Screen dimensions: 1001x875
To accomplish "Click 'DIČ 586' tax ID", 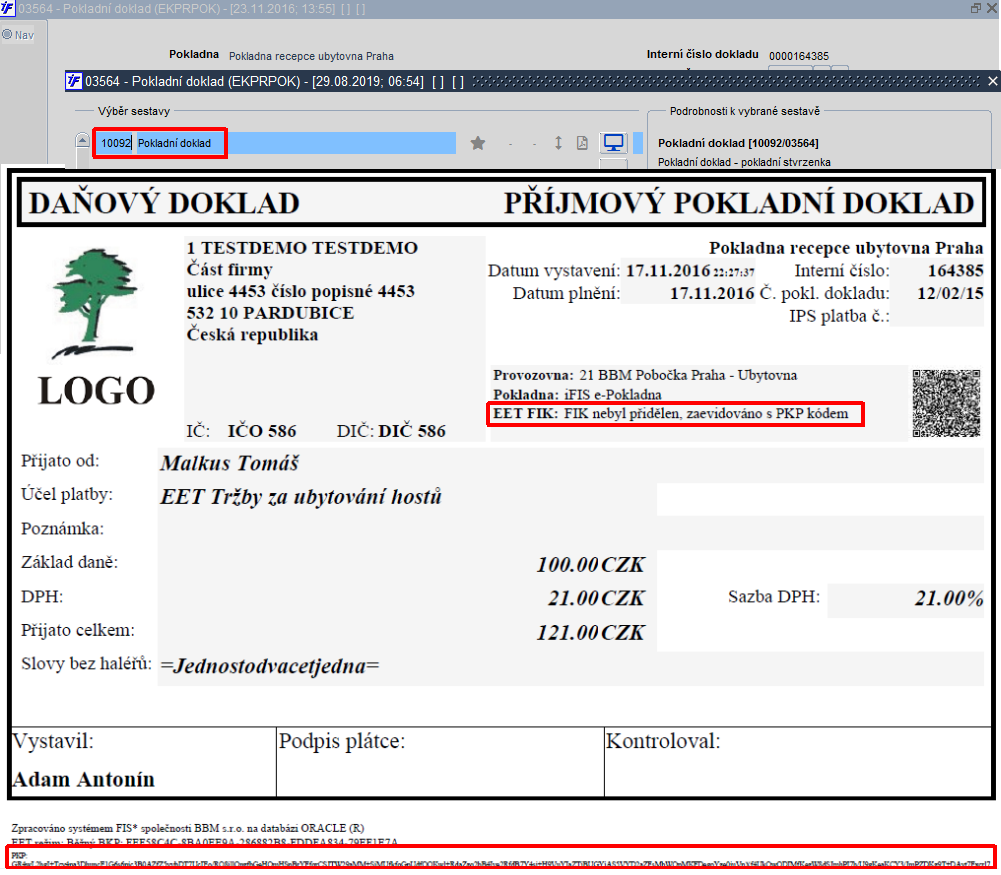I will coord(412,431).
